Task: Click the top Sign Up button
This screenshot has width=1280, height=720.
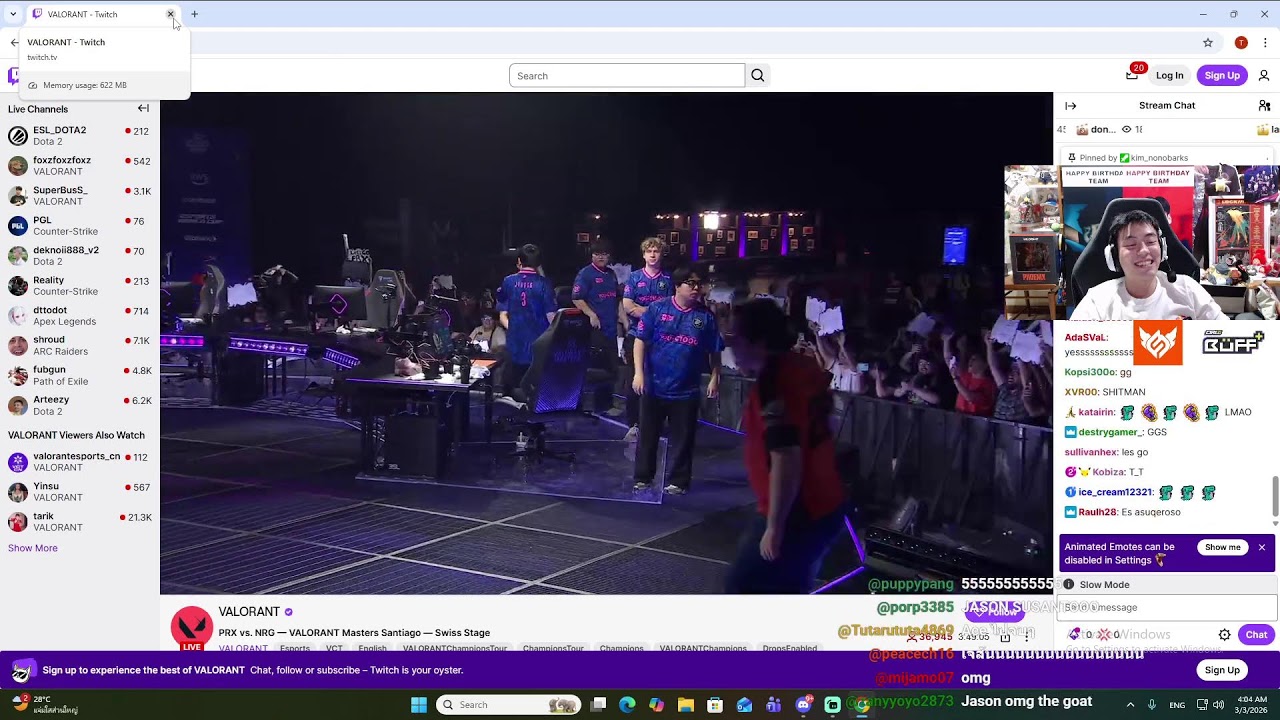Action: pos(1222,76)
